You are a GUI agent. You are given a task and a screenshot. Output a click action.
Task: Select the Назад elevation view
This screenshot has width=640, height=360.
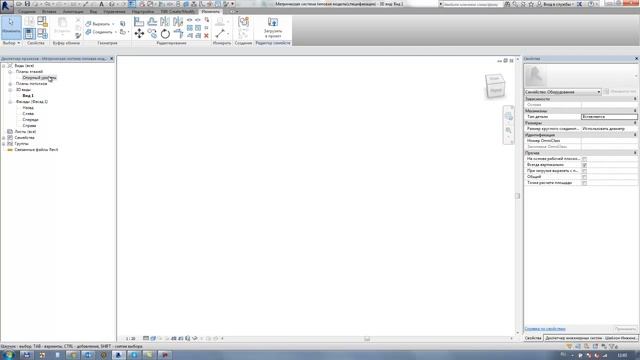pos(28,108)
